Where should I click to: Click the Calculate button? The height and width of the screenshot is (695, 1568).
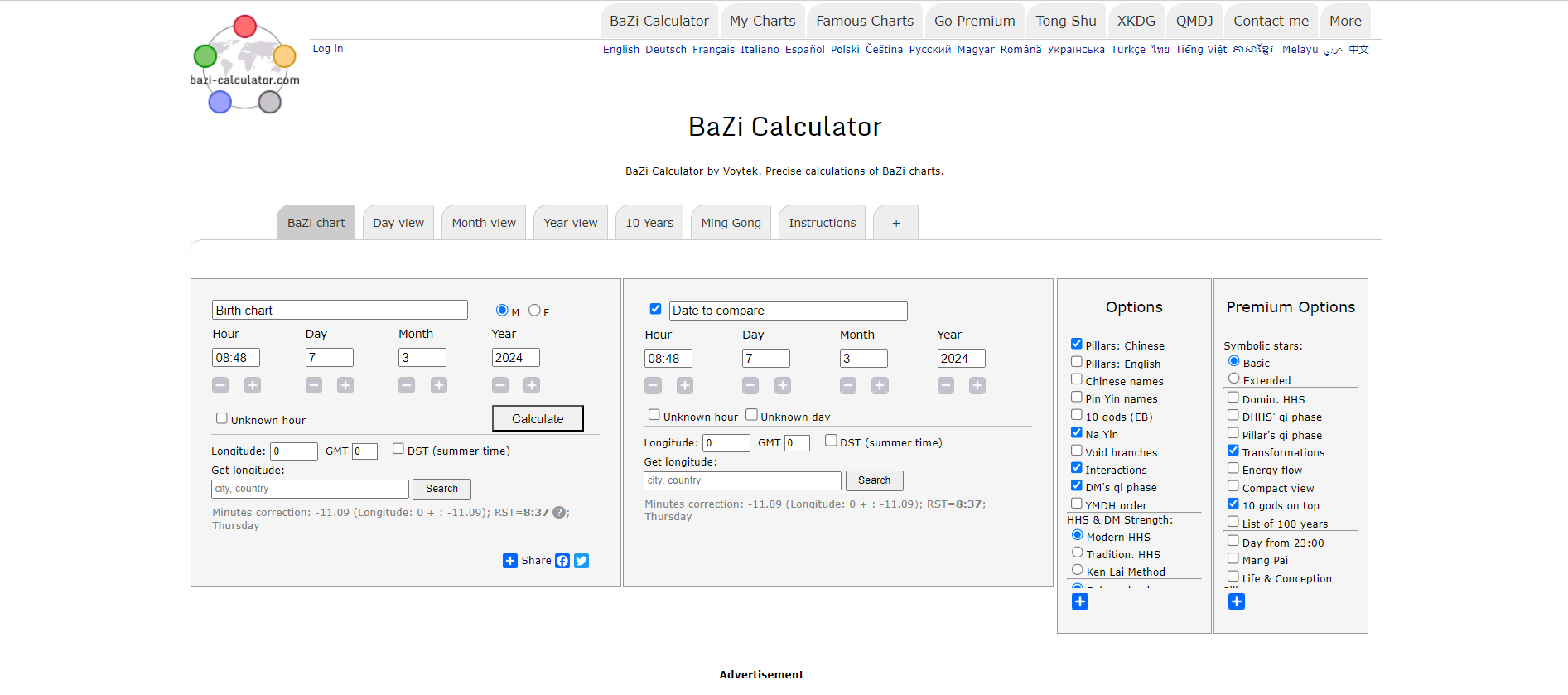(x=538, y=418)
